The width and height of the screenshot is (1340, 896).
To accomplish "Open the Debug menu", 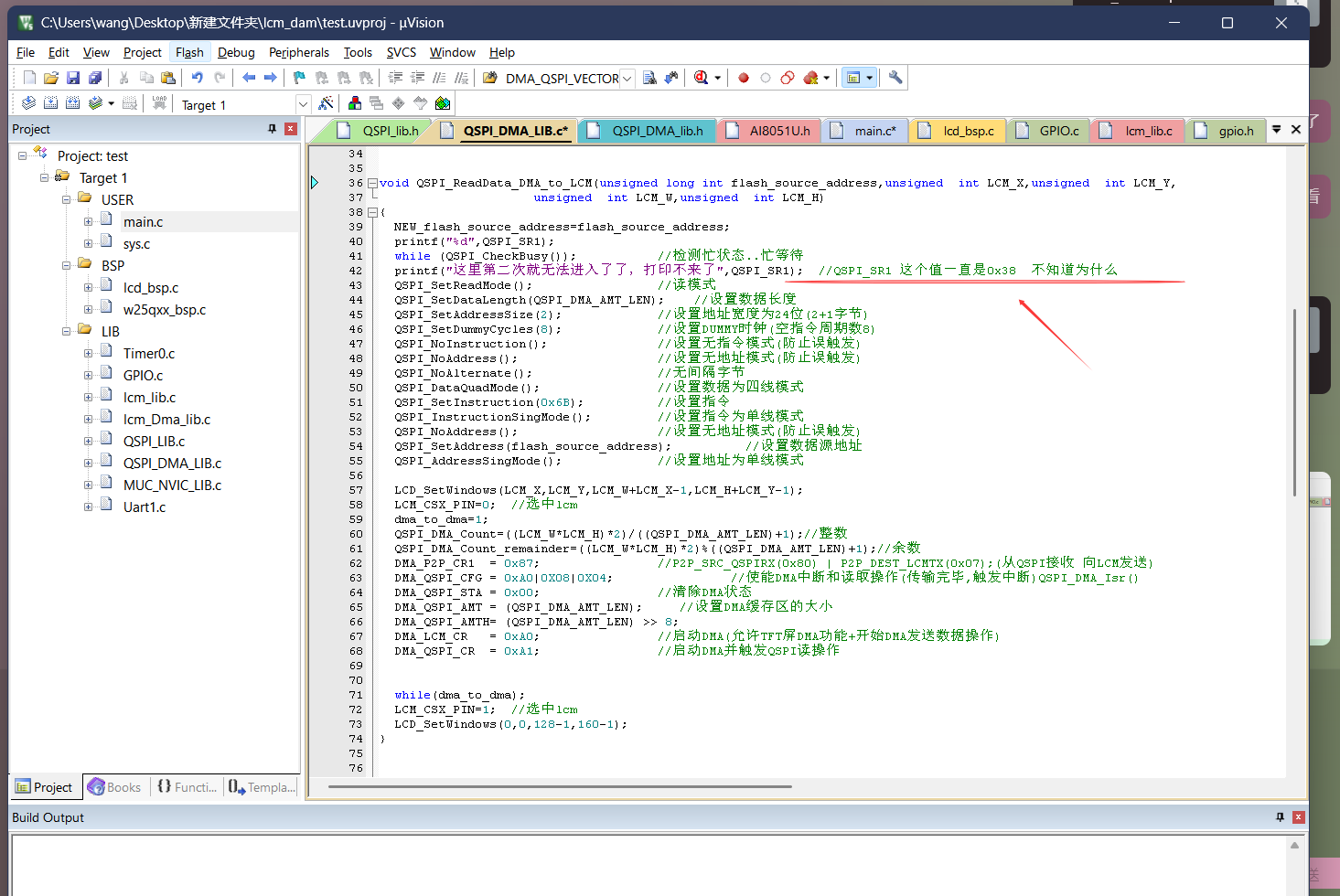I will [x=236, y=52].
